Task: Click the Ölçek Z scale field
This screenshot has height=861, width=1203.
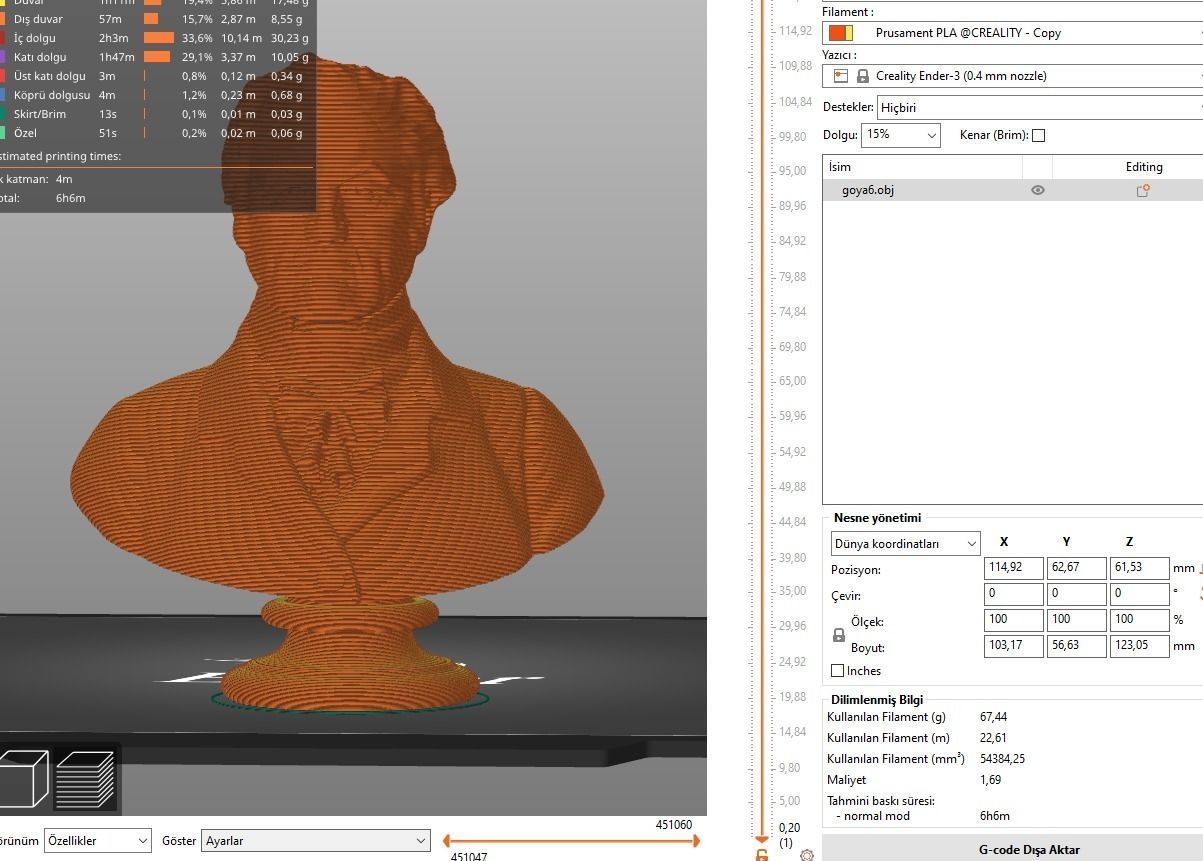Action: click(1139, 620)
